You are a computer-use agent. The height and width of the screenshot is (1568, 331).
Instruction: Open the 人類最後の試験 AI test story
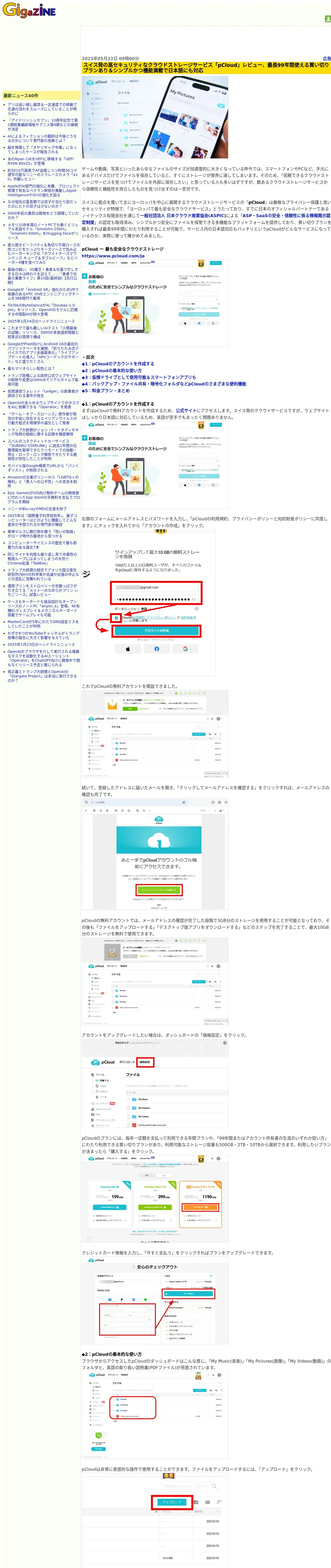43,332
